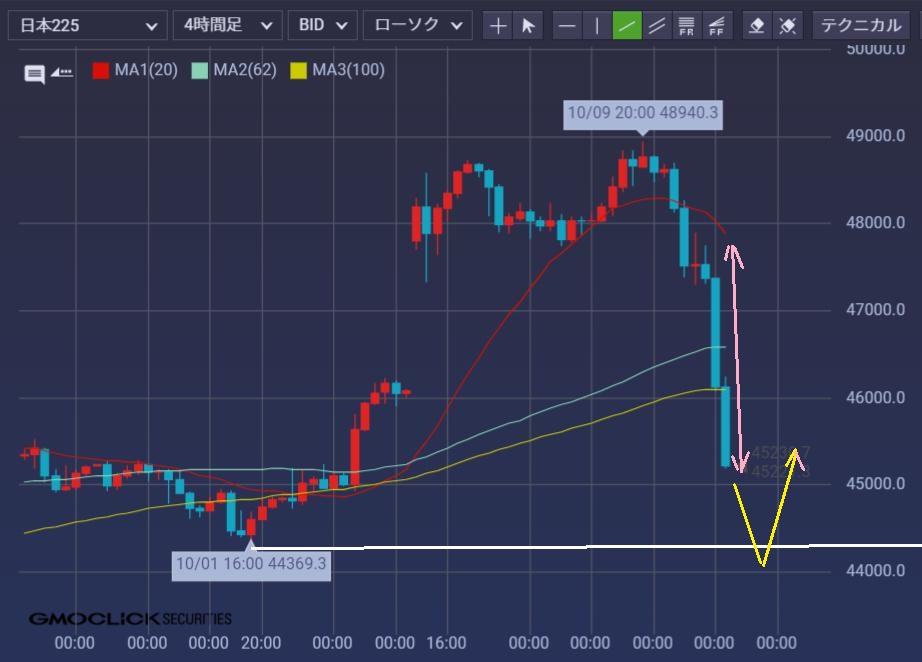This screenshot has width=922, height=662.
Task: Open the 日本225 symbol dropdown
Action: click(87, 25)
